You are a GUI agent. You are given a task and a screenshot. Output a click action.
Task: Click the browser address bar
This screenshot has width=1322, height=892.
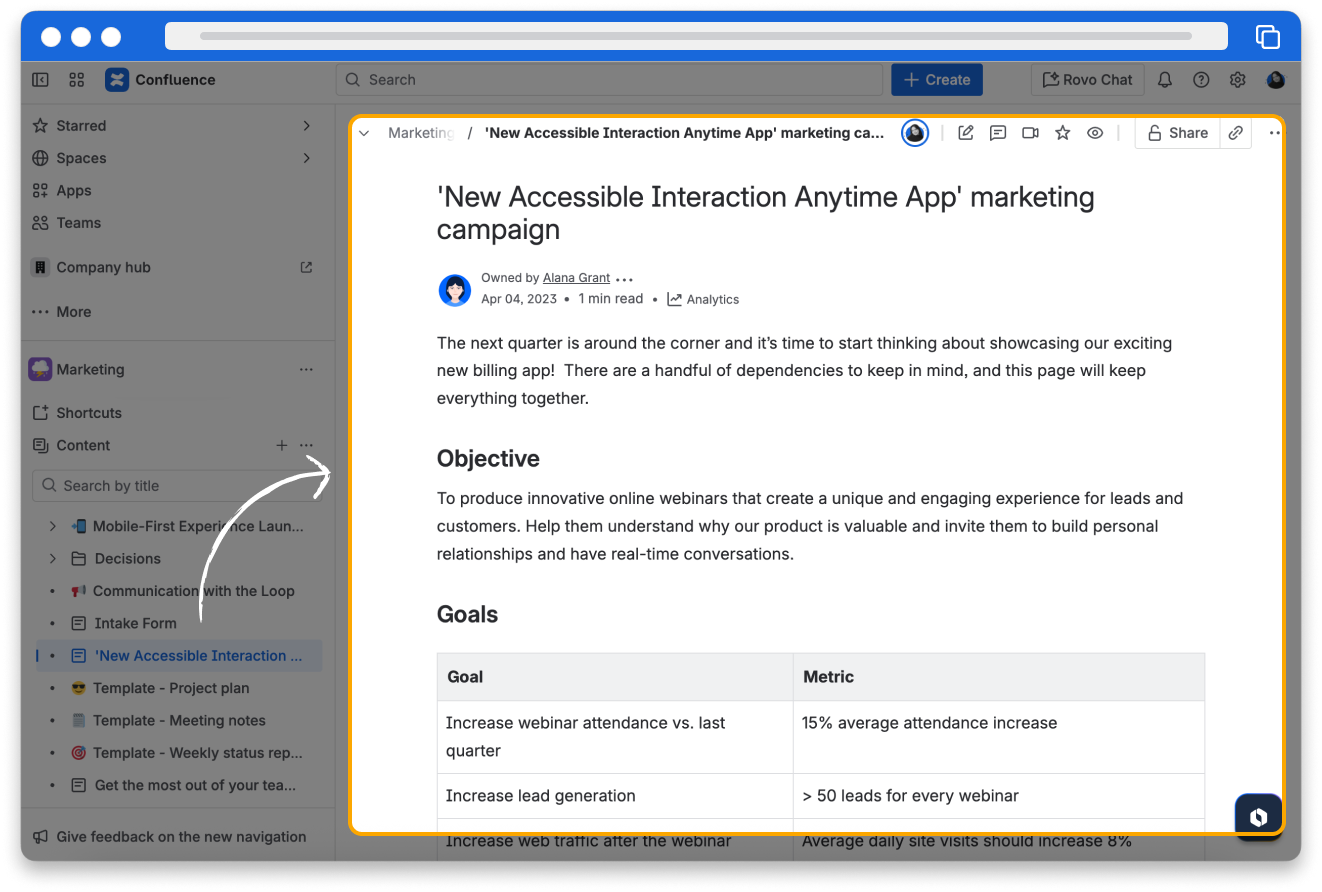(x=696, y=36)
